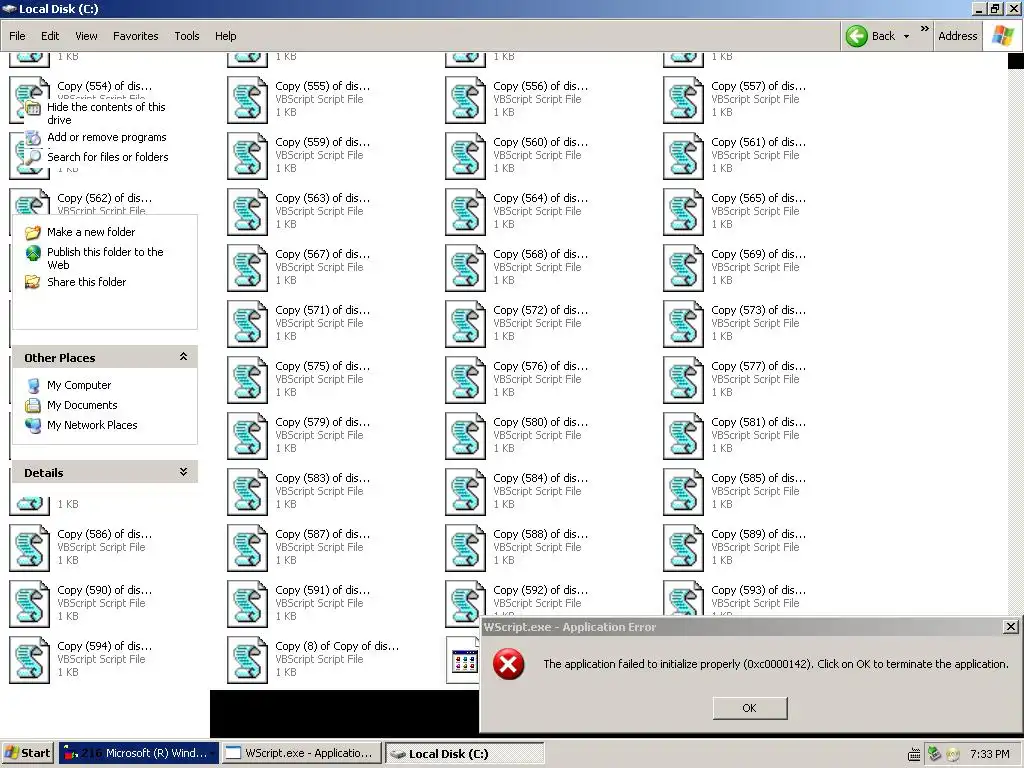The height and width of the screenshot is (768, 1024).
Task: Select file name Copy (581) of dis...
Action: pyautogui.click(x=758, y=422)
